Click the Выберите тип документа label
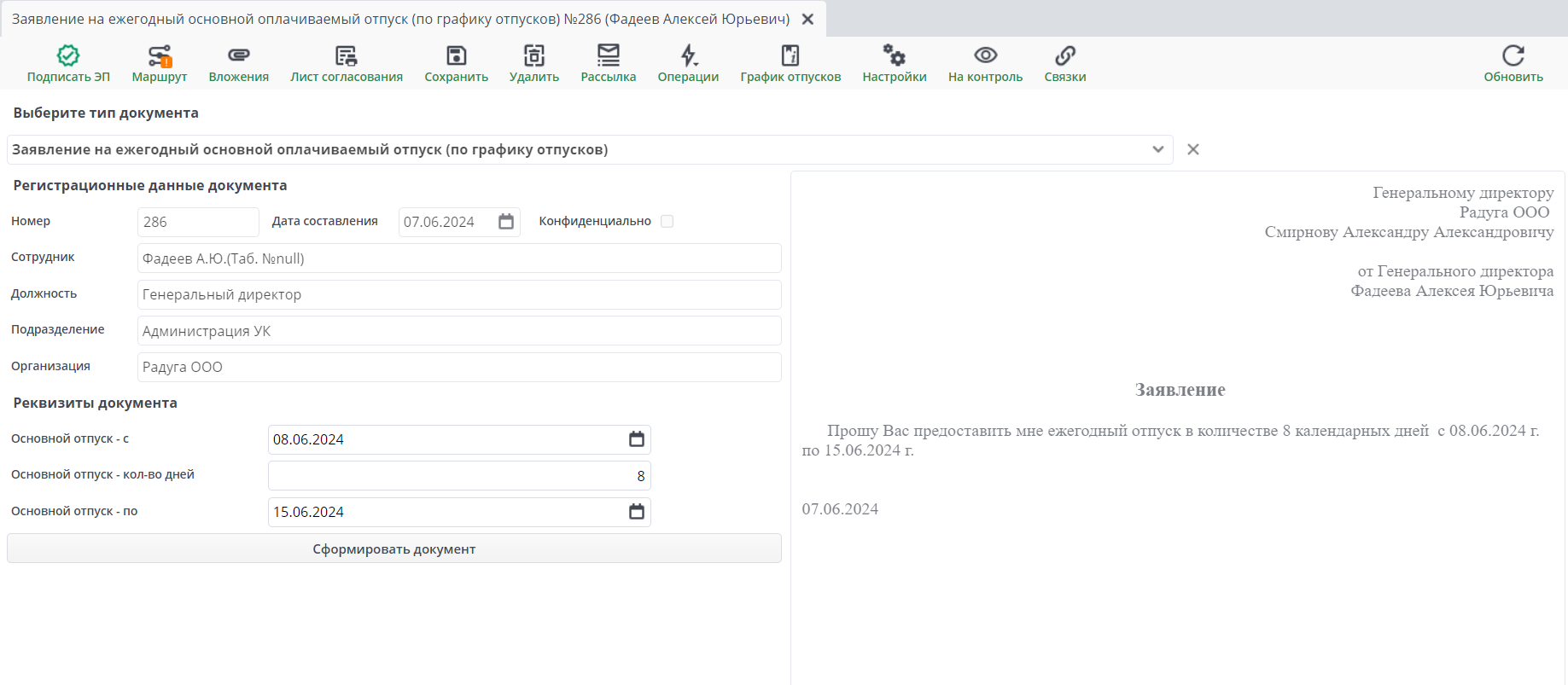 click(x=106, y=113)
